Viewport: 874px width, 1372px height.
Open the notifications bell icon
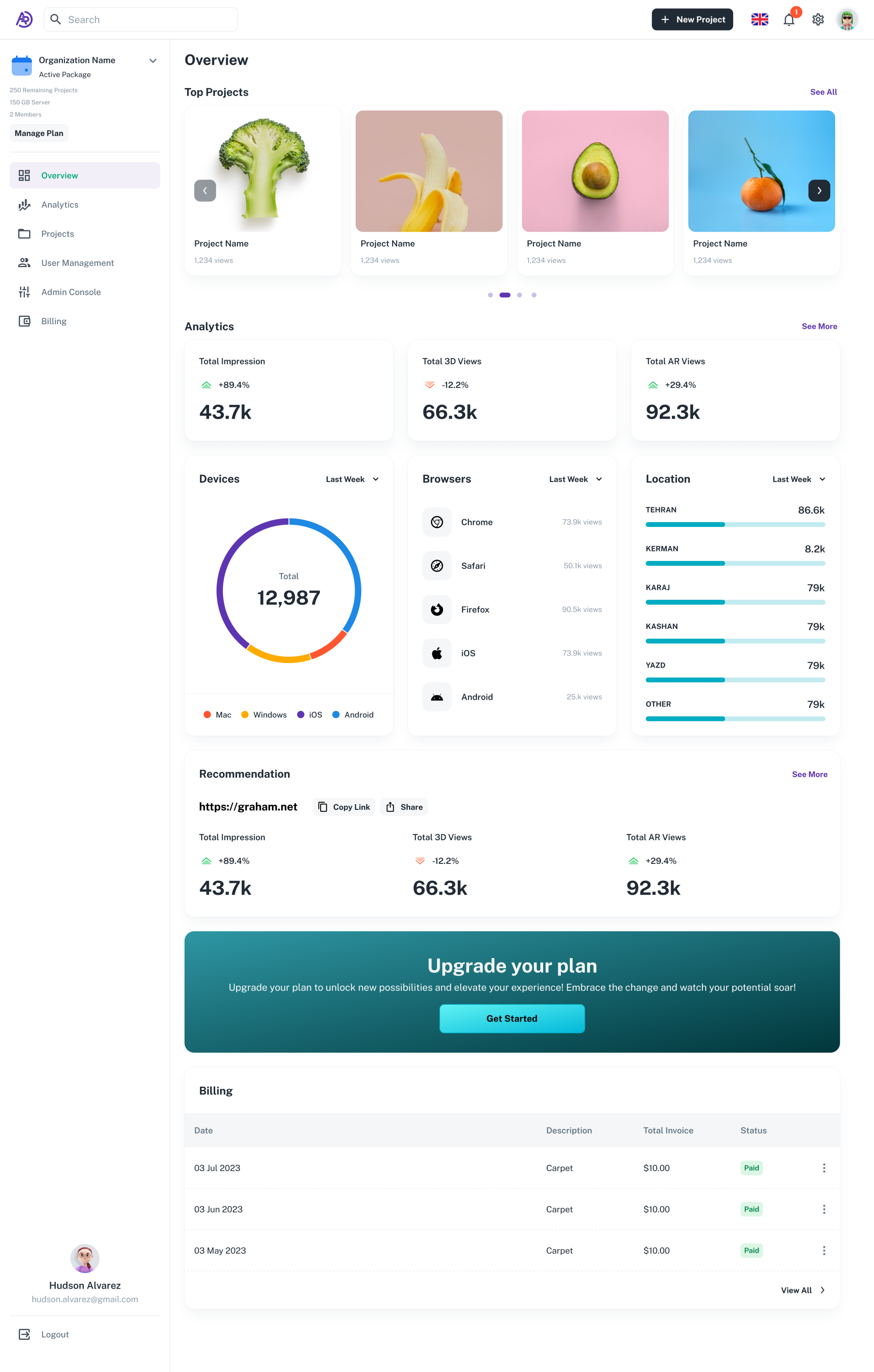click(x=789, y=20)
